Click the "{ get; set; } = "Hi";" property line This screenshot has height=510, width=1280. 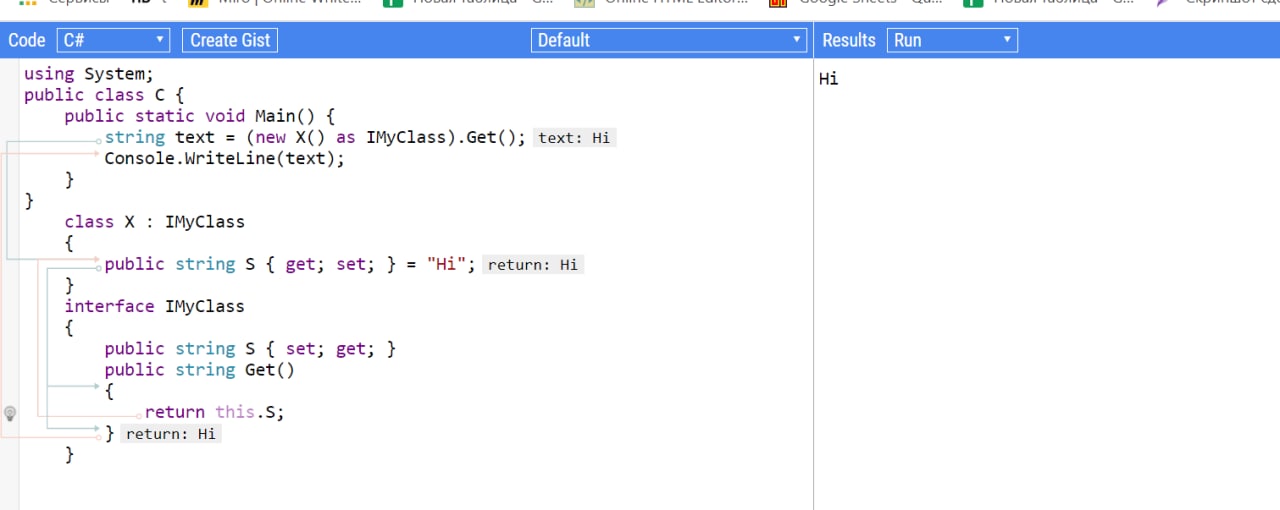pyautogui.click(x=291, y=264)
